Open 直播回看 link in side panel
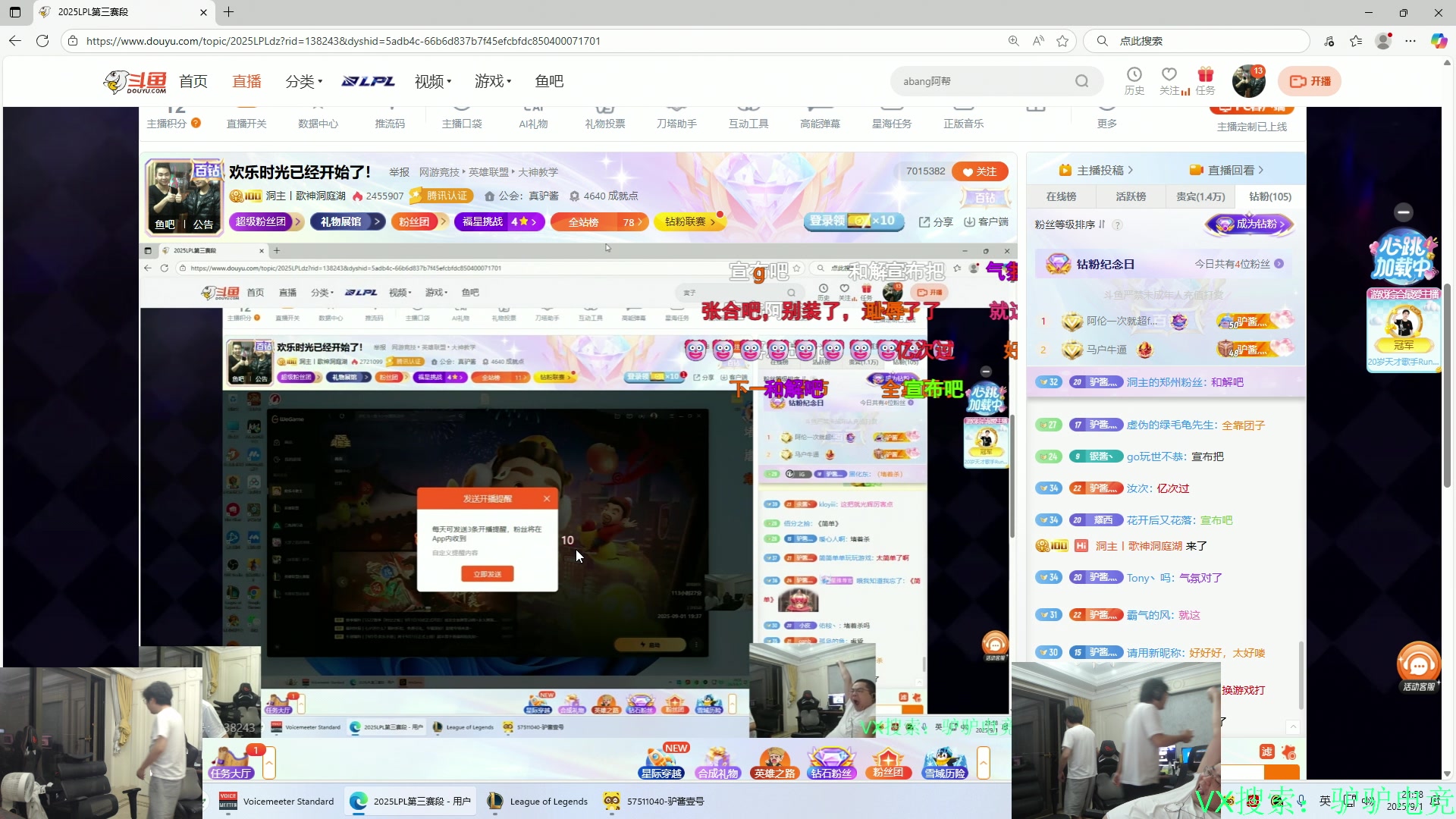Screen dimensions: 1456x819 (x=1226, y=170)
